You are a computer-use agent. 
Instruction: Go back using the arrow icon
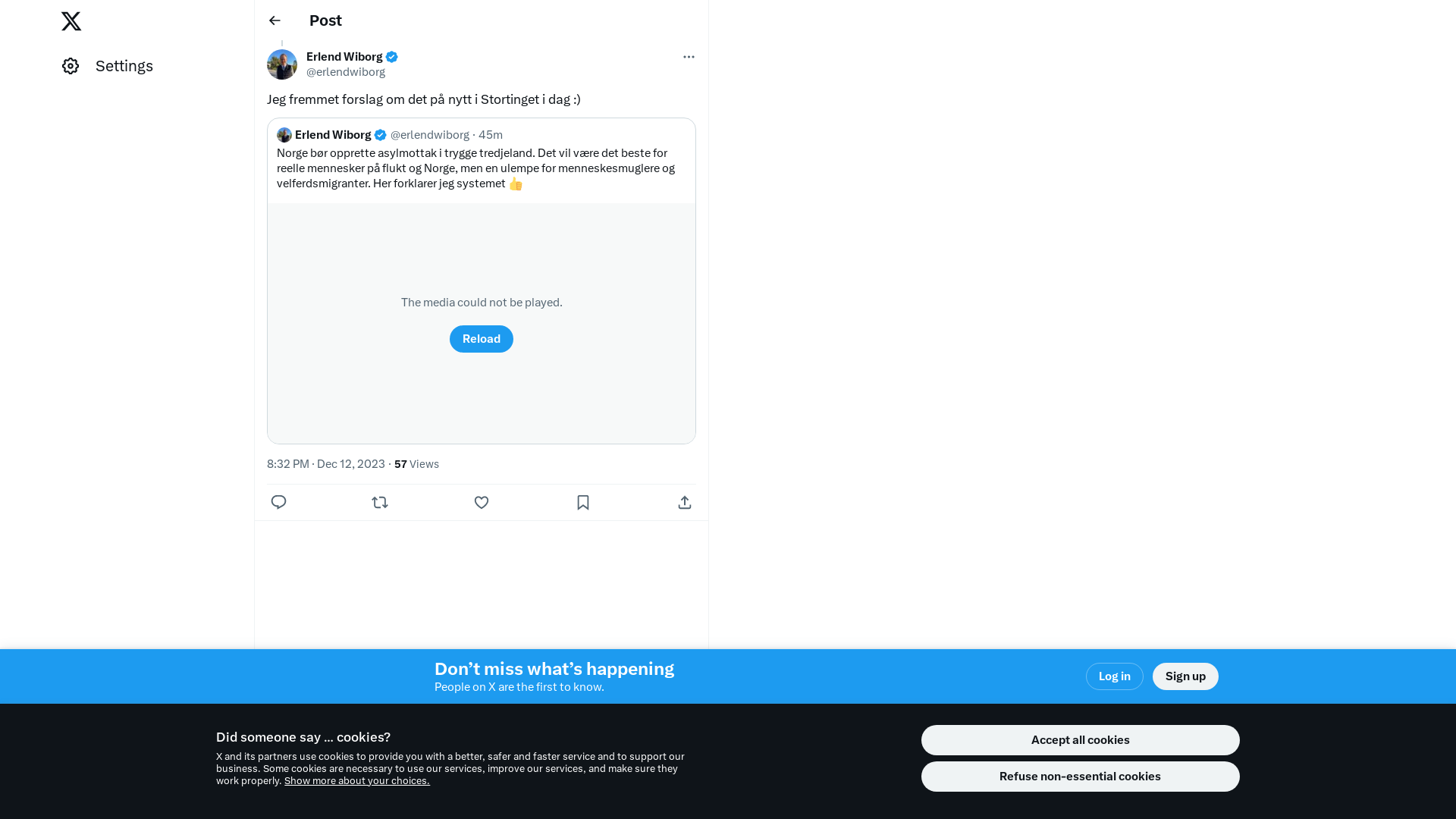click(x=275, y=20)
